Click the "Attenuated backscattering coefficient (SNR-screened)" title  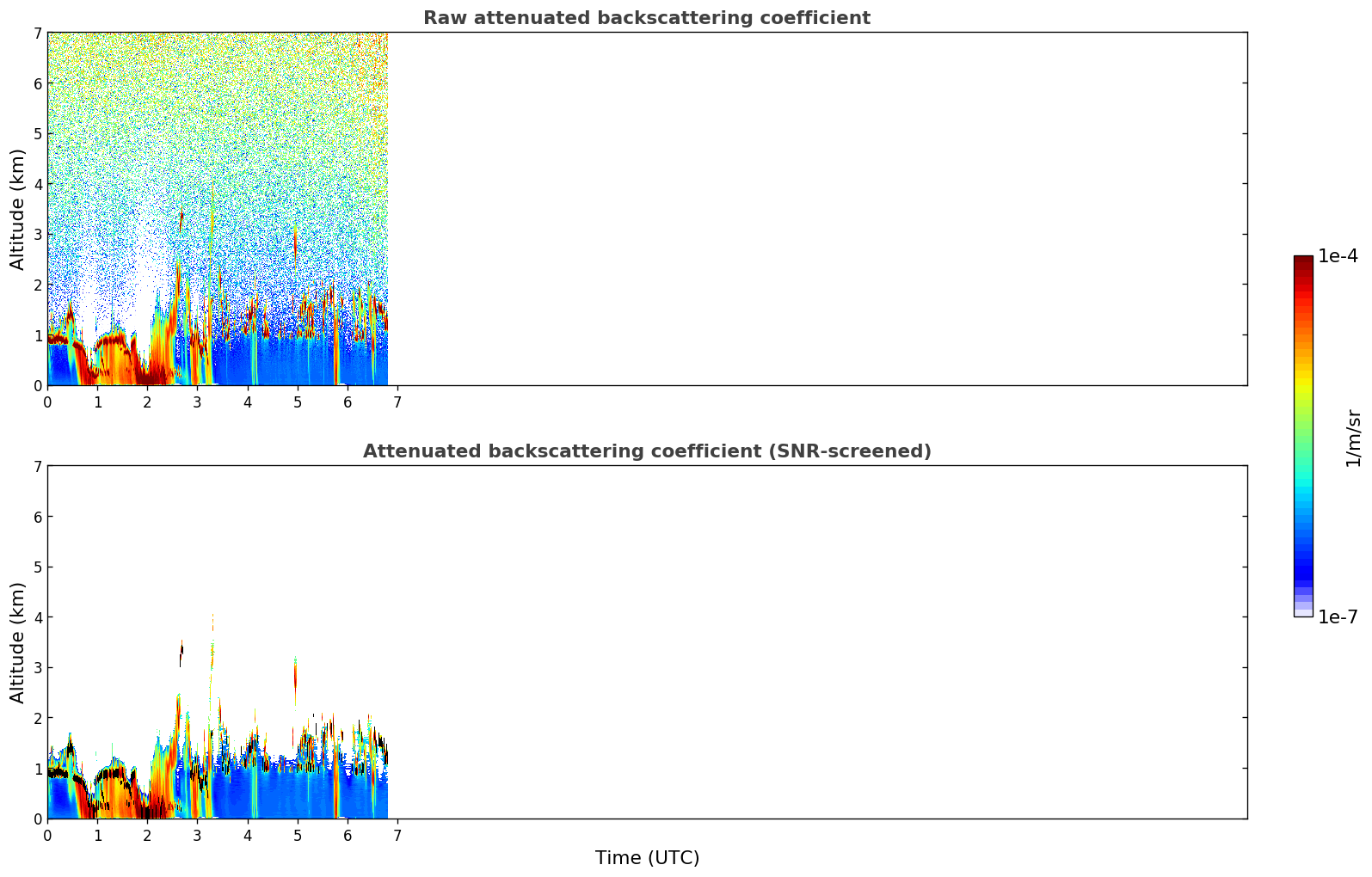click(x=646, y=451)
